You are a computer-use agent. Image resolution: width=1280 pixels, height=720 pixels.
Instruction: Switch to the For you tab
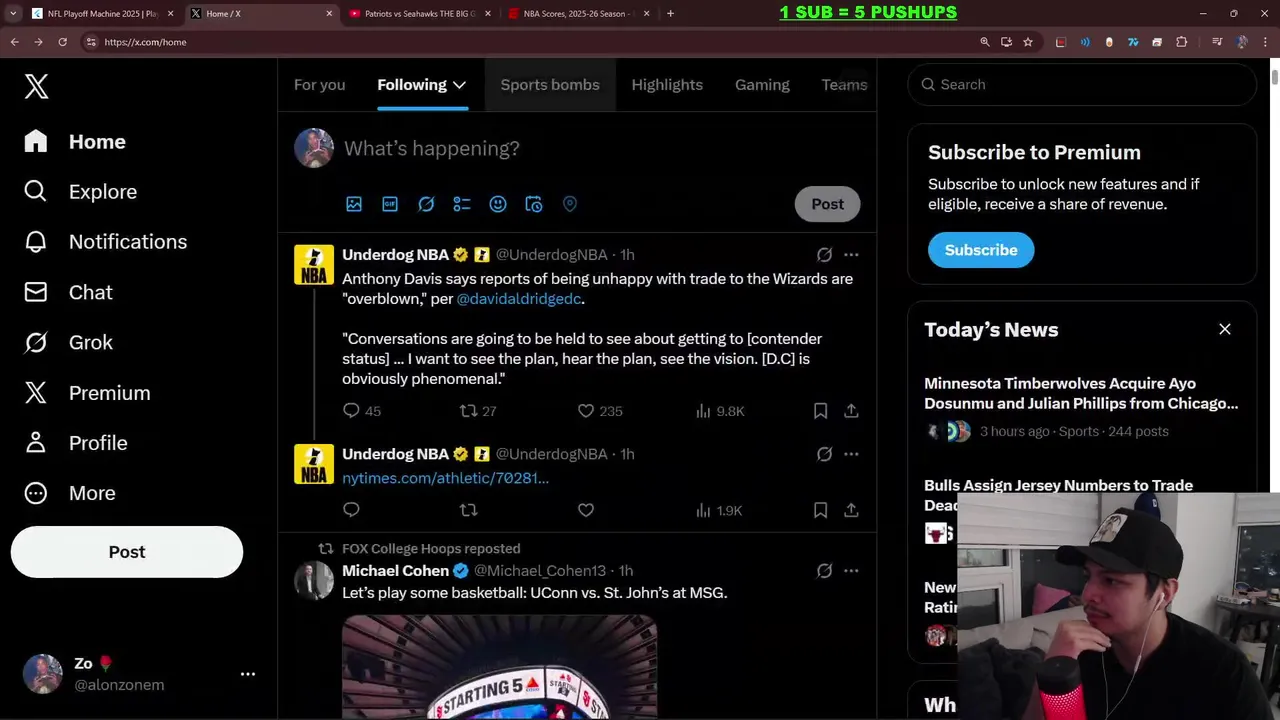point(319,85)
